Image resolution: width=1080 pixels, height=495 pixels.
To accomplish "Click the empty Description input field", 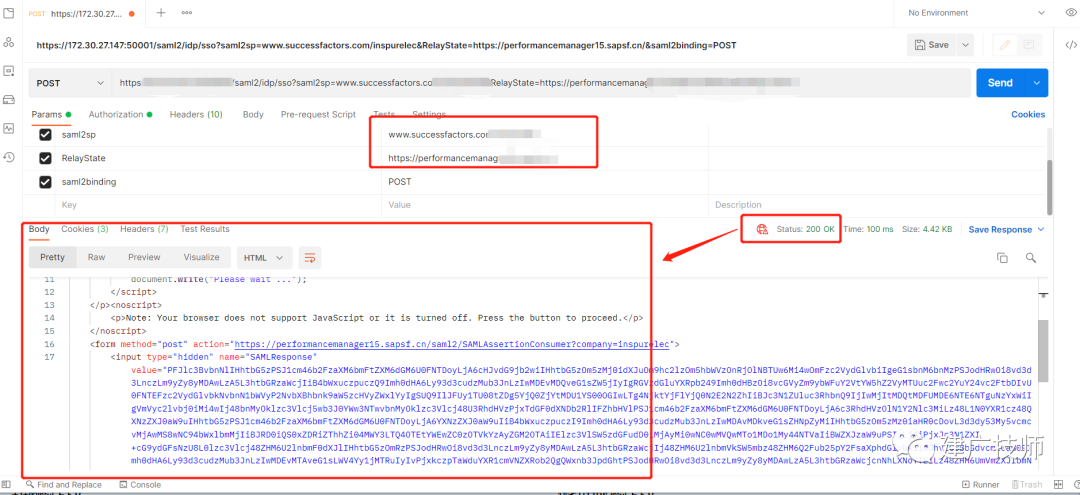I will [876, 204].
